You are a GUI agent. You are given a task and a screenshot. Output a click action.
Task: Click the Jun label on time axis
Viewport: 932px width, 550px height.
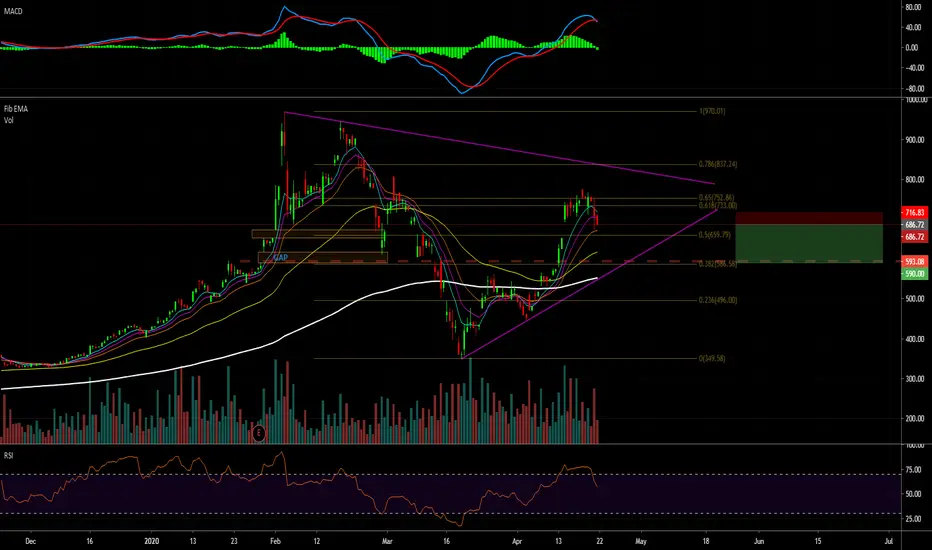point(759,542)
